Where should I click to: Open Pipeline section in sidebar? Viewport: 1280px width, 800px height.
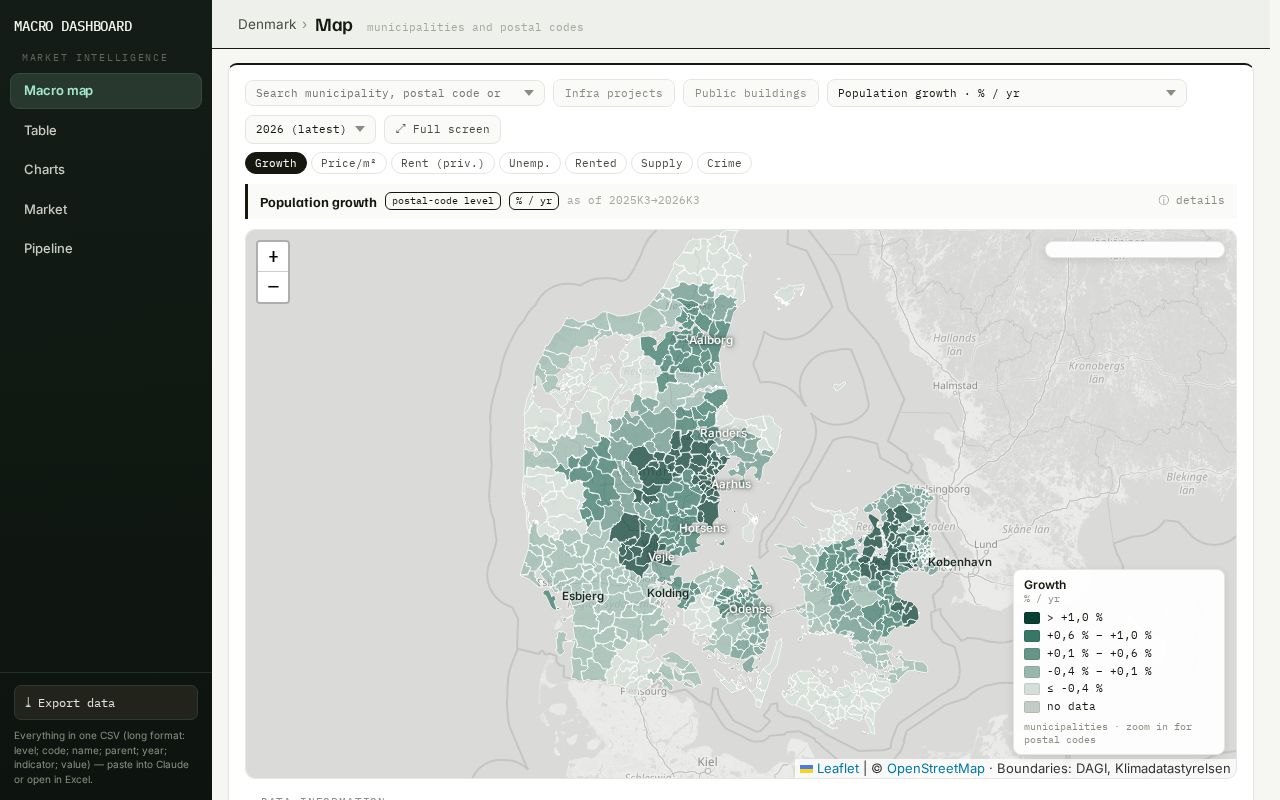pyautogui.click(x=106, y=248)
